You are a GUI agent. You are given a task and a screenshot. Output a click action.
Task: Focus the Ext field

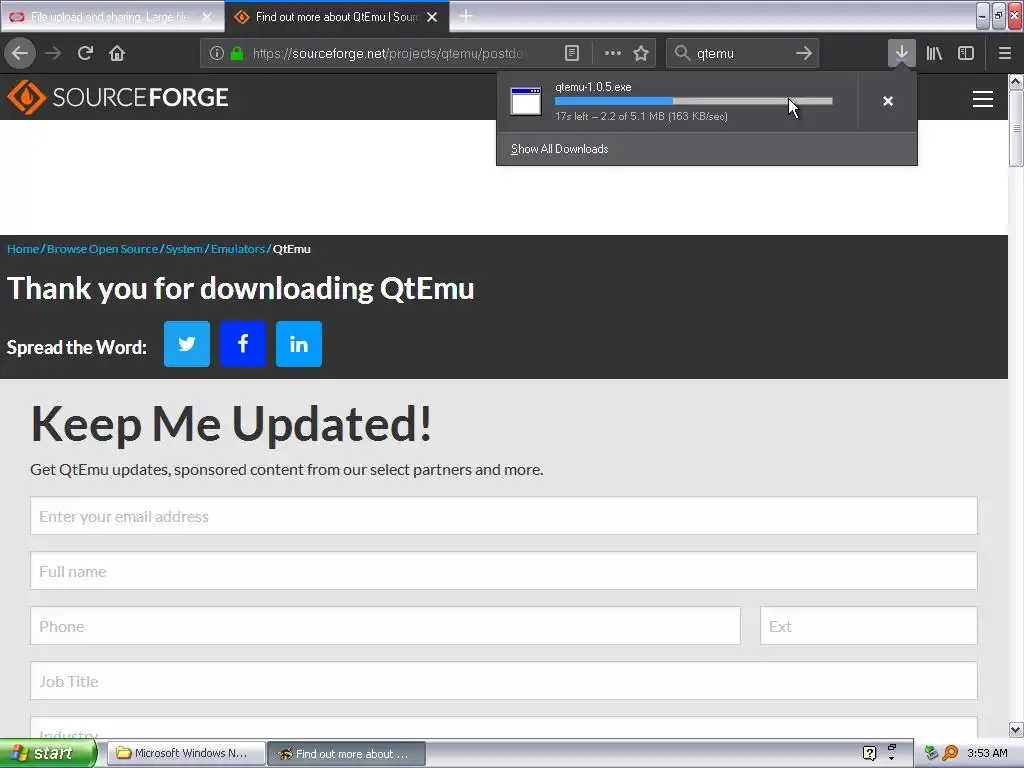[869, 626]
